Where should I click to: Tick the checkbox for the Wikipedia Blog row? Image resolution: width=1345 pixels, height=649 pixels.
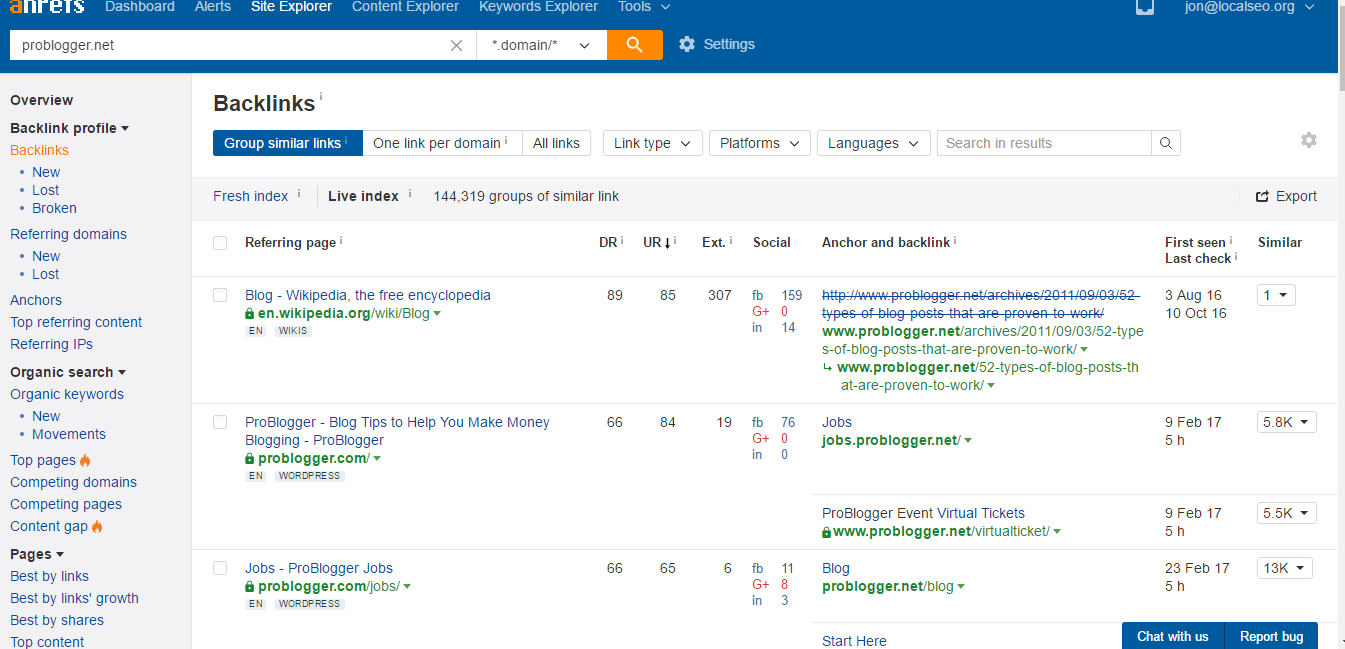(220, 295)
